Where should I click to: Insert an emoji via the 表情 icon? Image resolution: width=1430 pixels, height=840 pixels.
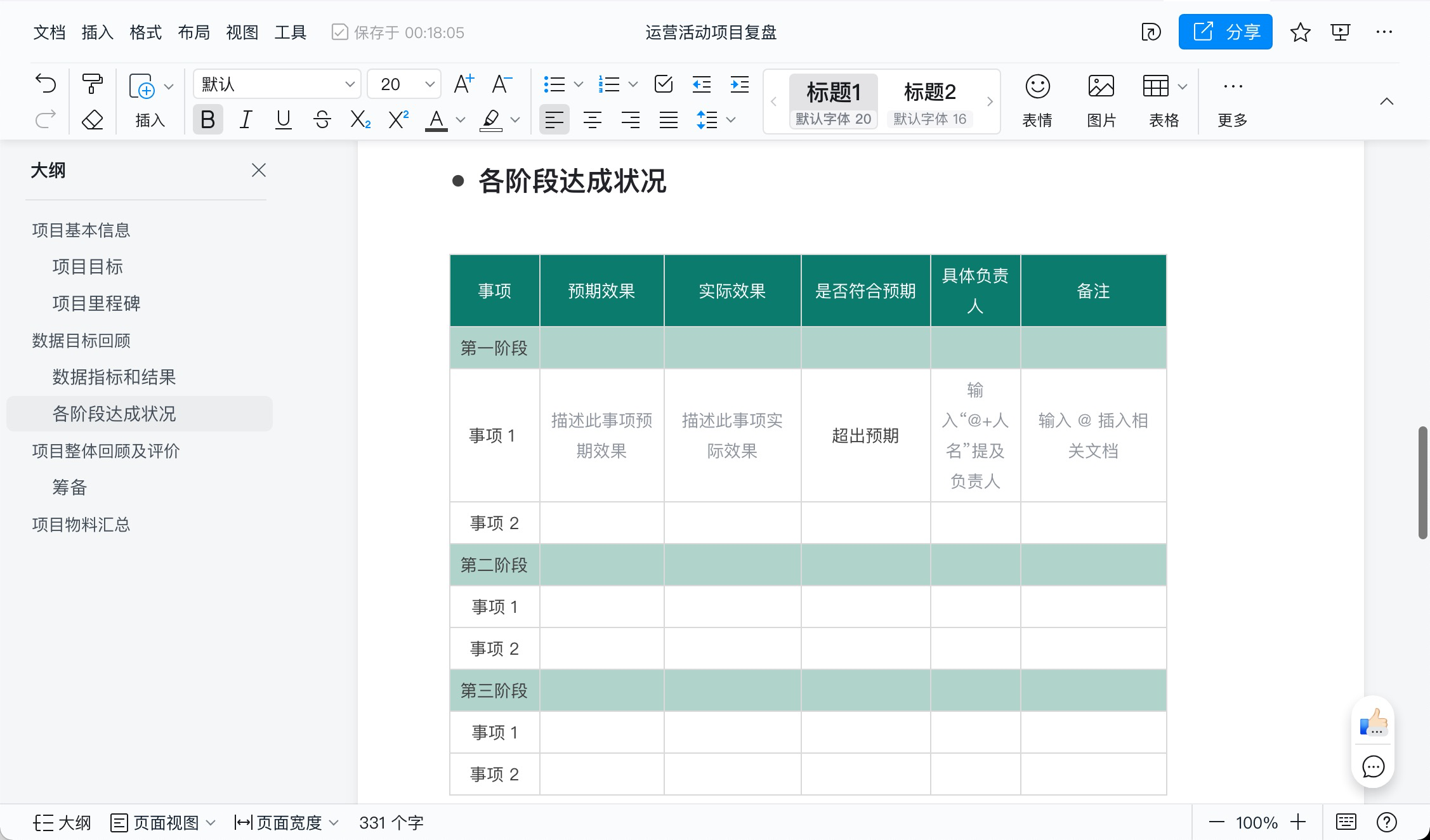[1037, 100]
